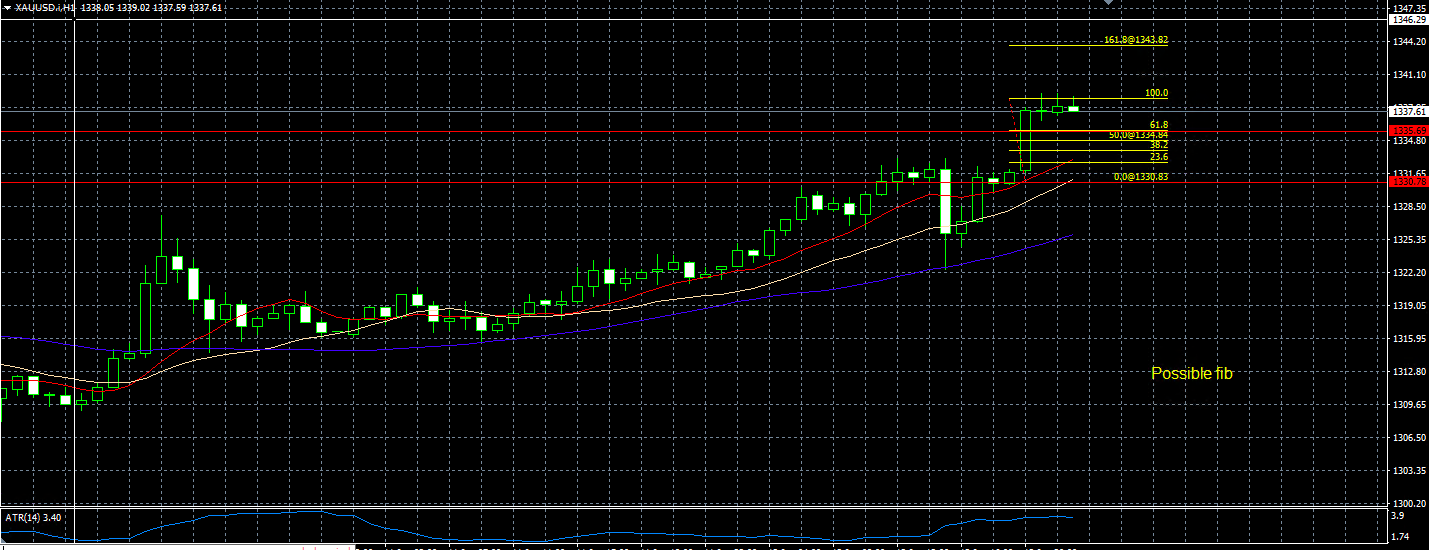Click the 1344.20 price scale value

(1408, 41)
